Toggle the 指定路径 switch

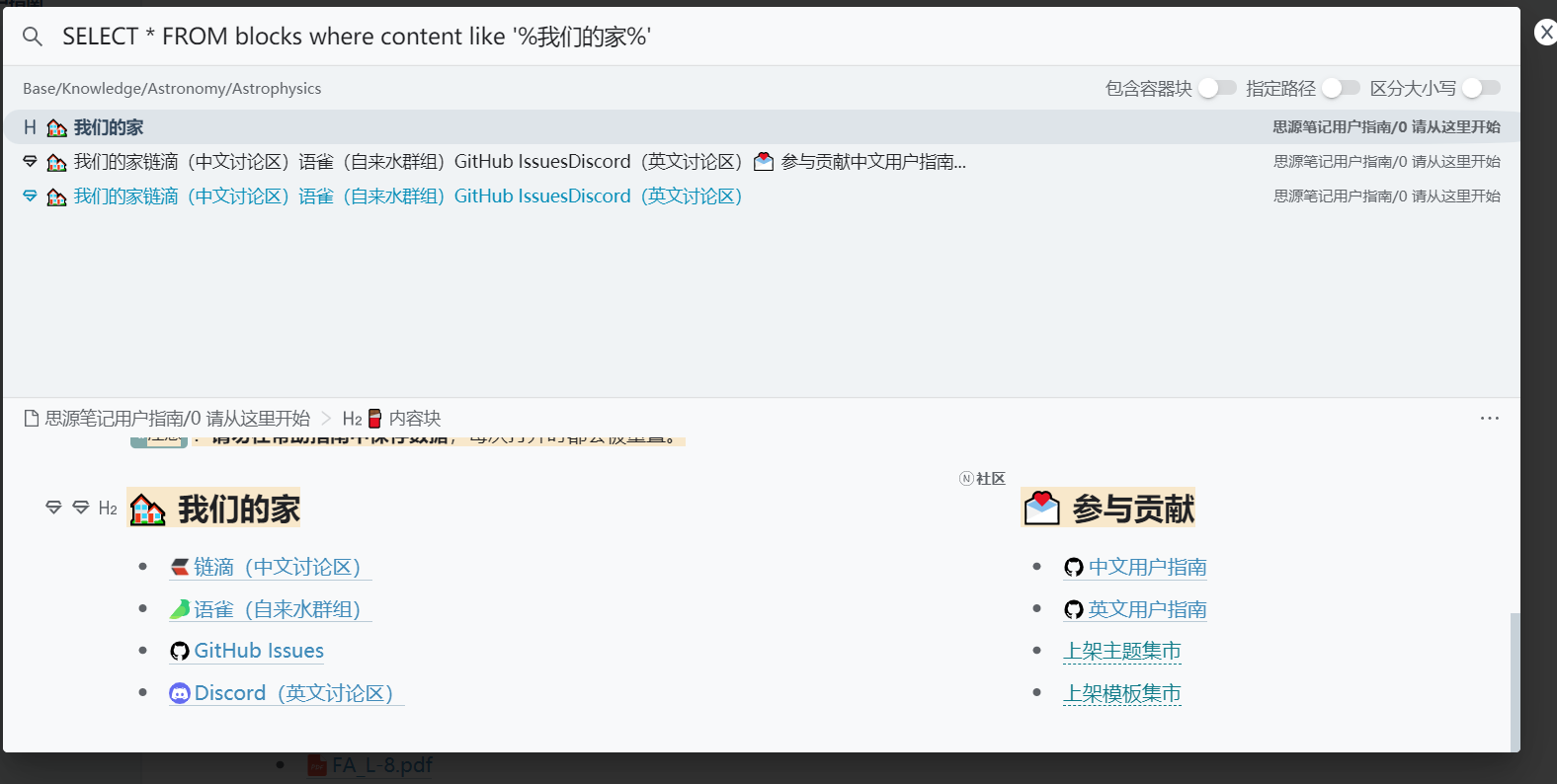tap(1341, 88)
